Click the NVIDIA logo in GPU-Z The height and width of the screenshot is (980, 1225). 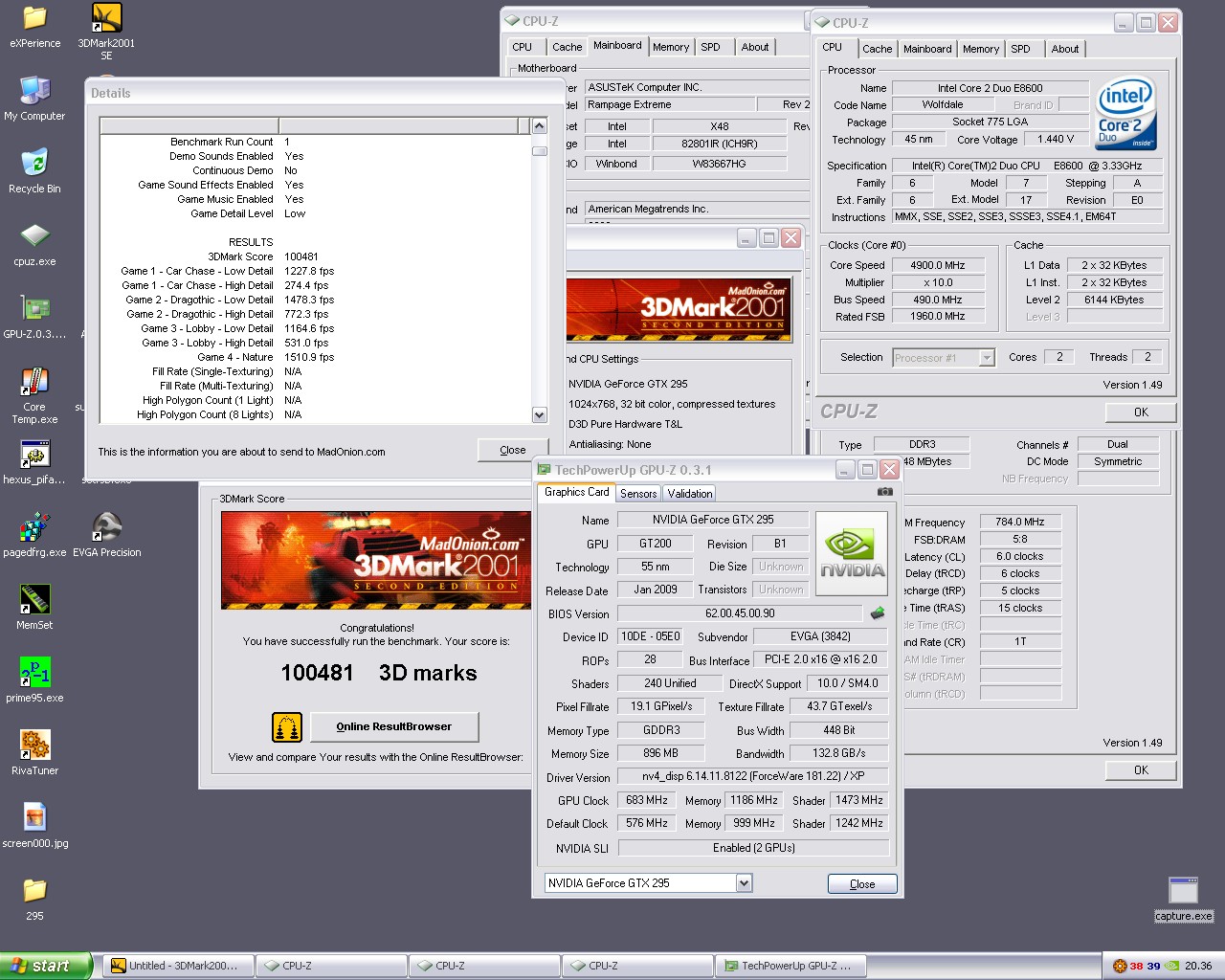pos(852,555)
